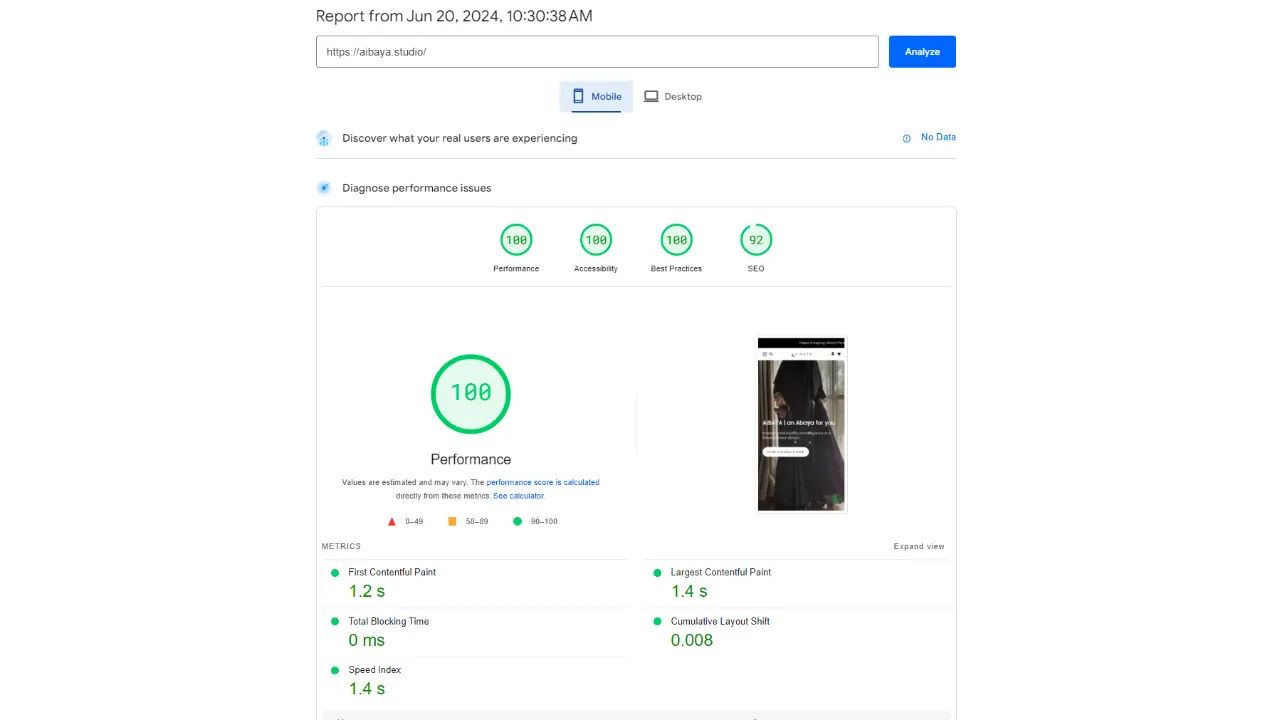Click the diagnose performance issues icon

[x=324, y=187]
